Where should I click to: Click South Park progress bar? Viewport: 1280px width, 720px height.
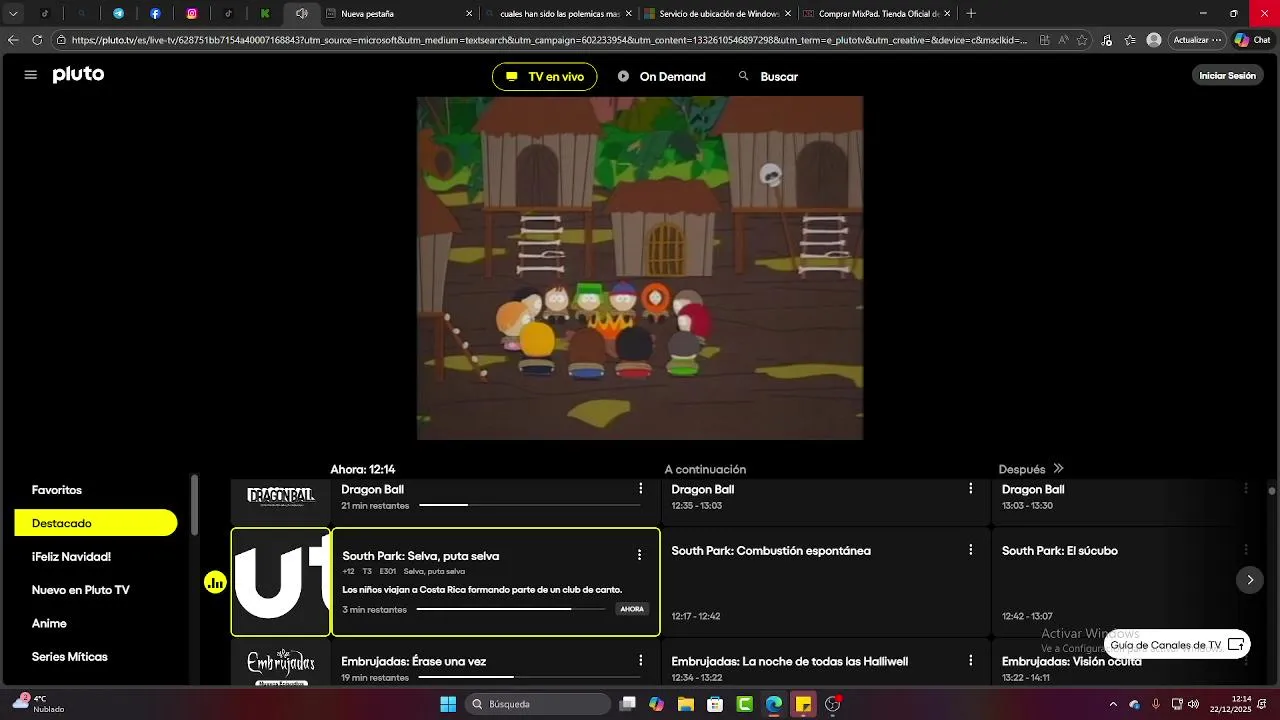pos(511,609)
